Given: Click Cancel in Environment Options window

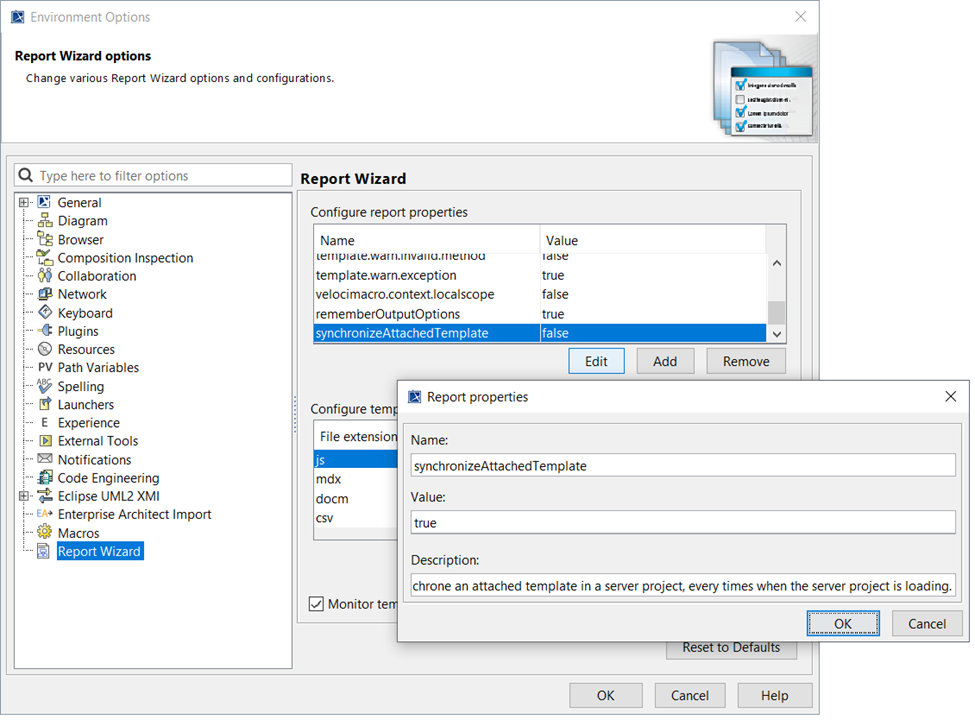Looking at the screenshot, I should pyautogui.click(x=690, y=695).
